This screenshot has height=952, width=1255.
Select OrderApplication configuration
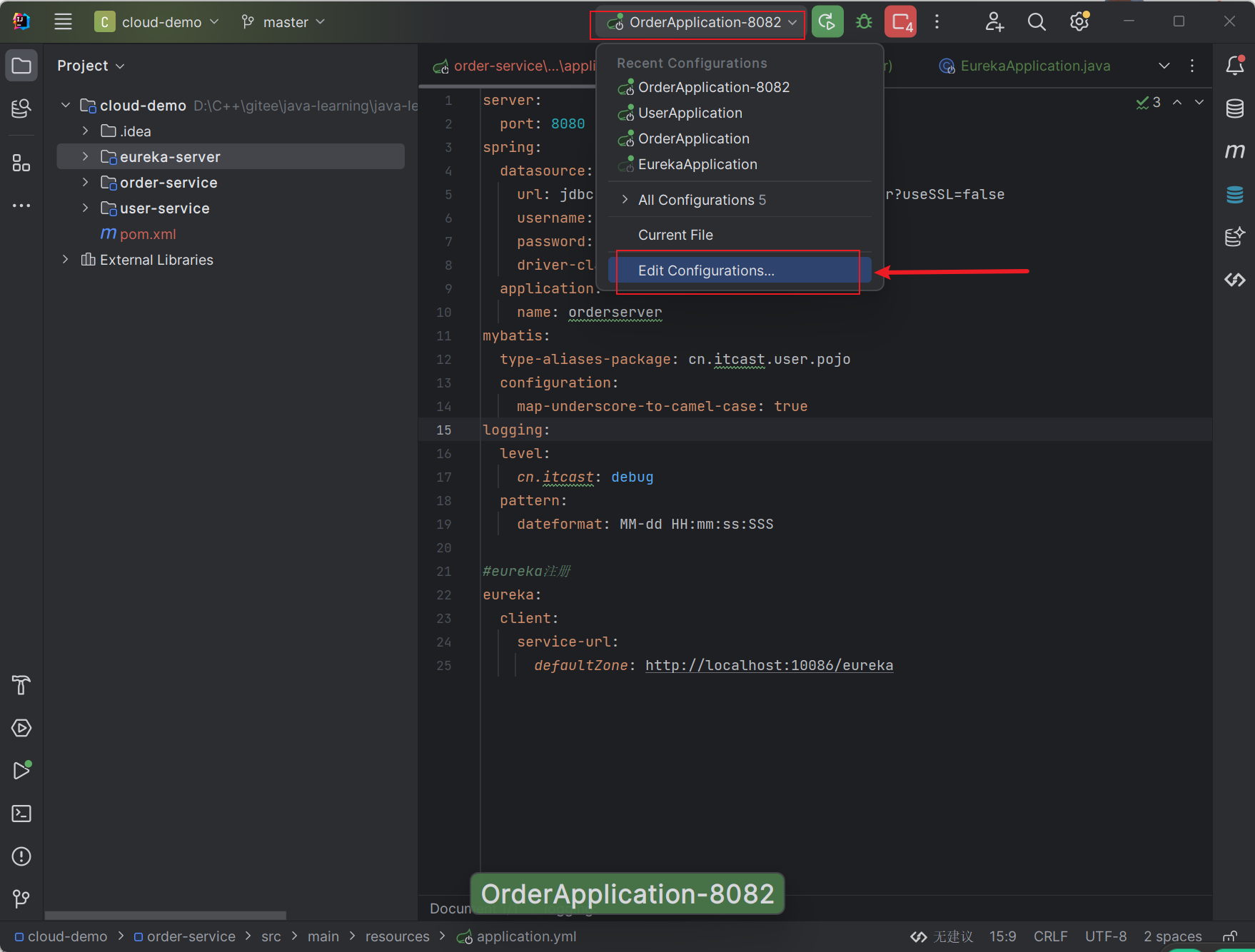(740, 138)
